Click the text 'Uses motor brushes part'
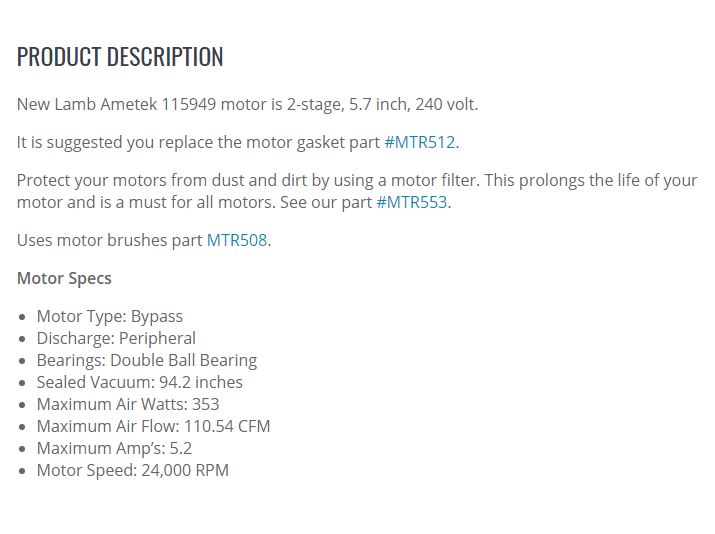Screen dimensions: 715x534 110,240
